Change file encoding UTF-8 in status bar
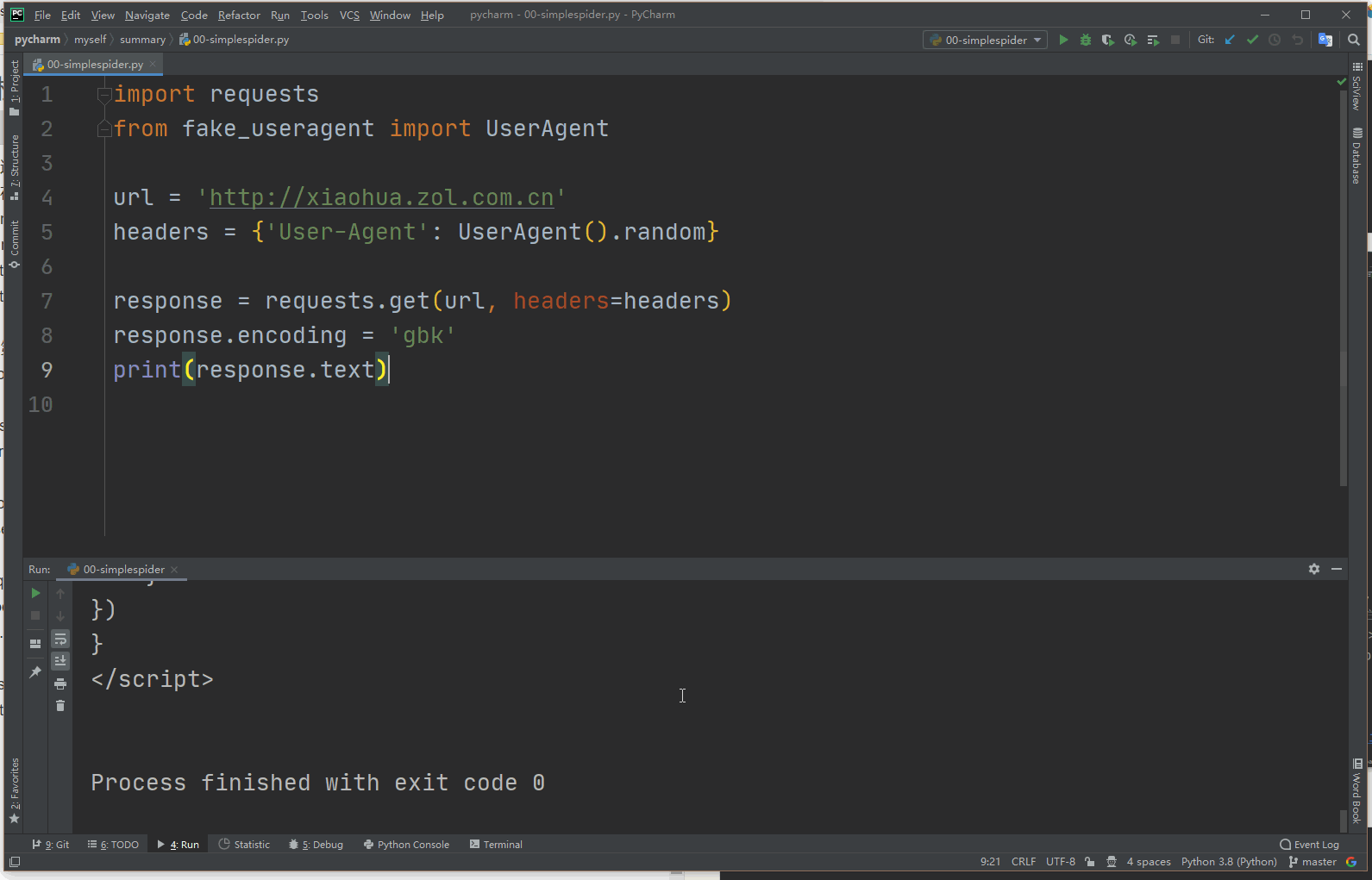The height and width of the screenshot is (880, 1372). [x=1061, y=862]
